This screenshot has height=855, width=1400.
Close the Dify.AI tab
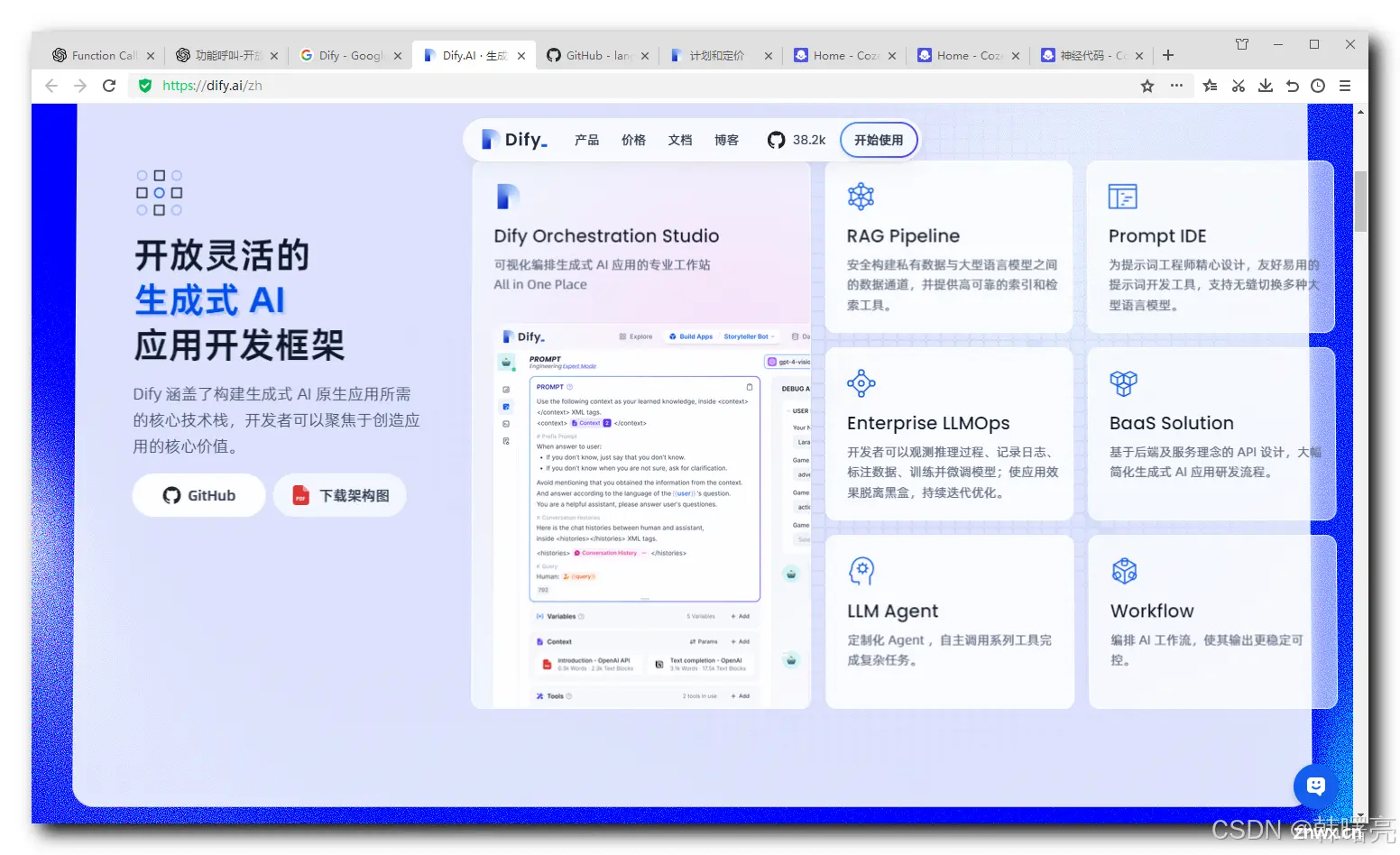point(521,55)
